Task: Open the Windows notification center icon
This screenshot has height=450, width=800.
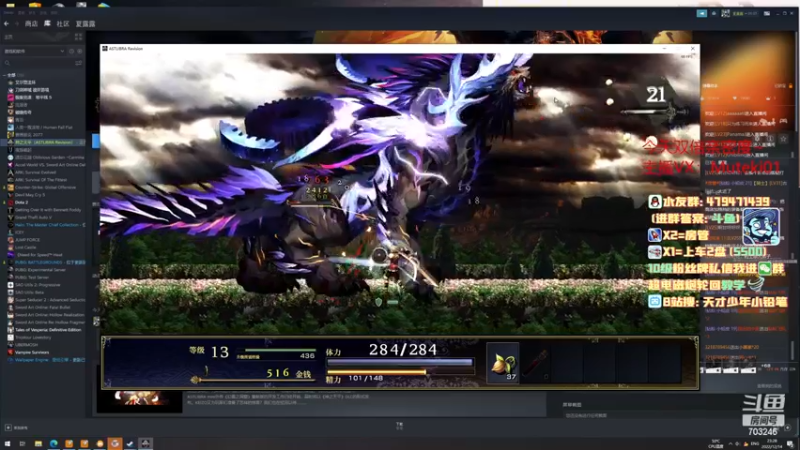Action: 790,443
